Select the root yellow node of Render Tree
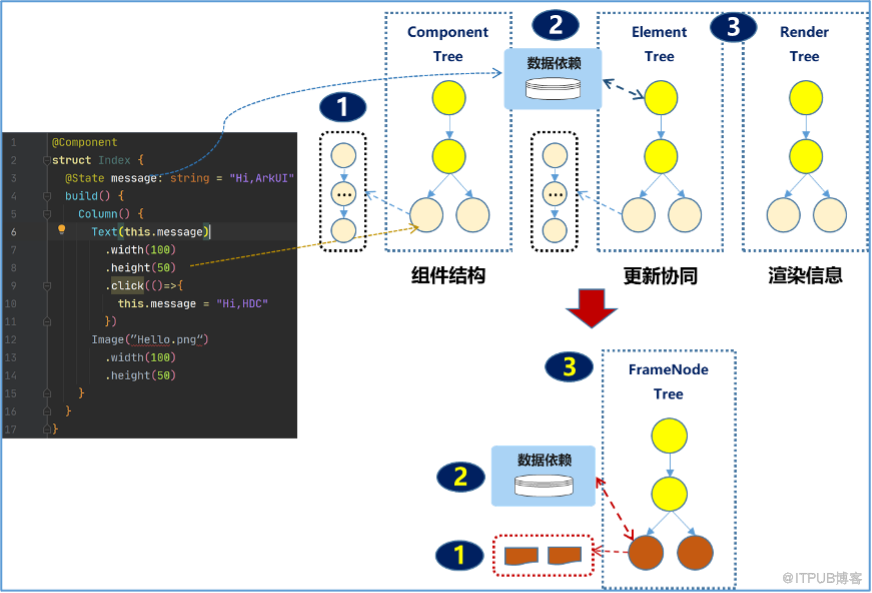The height and width of the screenshot is (593, 872). [805, 98]
